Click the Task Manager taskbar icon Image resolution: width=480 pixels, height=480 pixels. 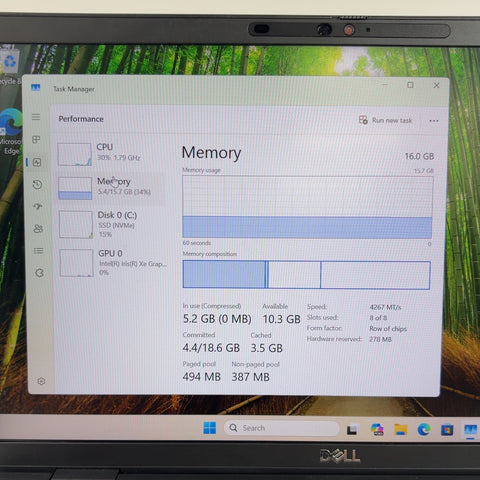(470, 430)
